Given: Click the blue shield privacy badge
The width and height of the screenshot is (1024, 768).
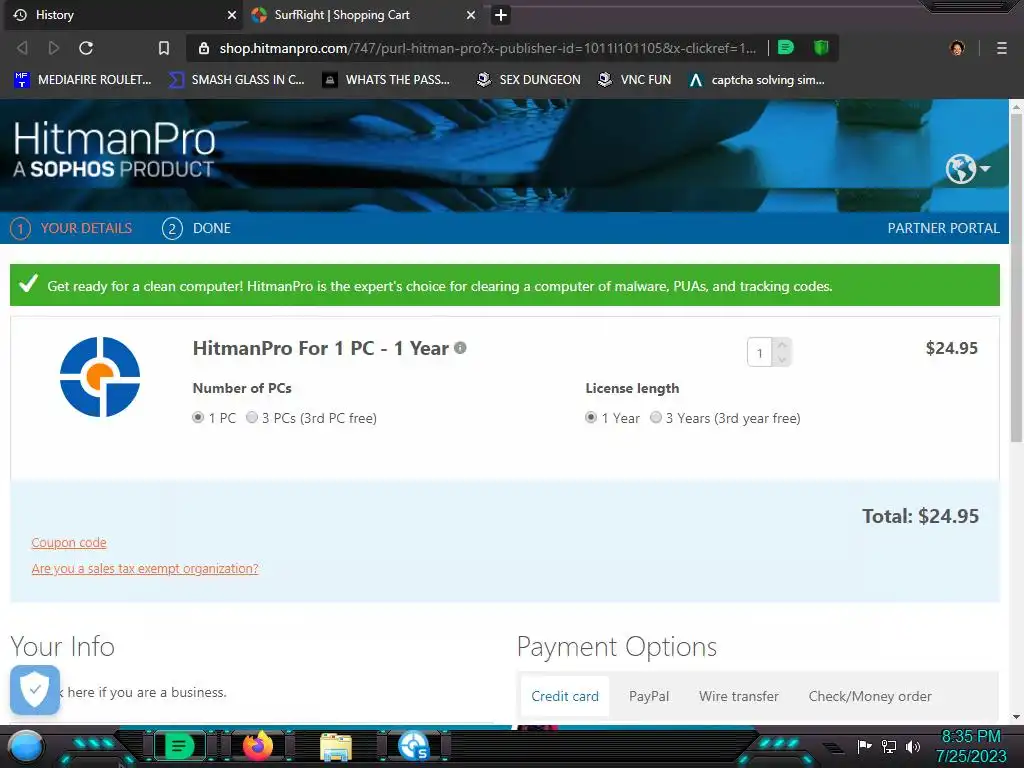Looking at the screenshot, I should [35, 690].
